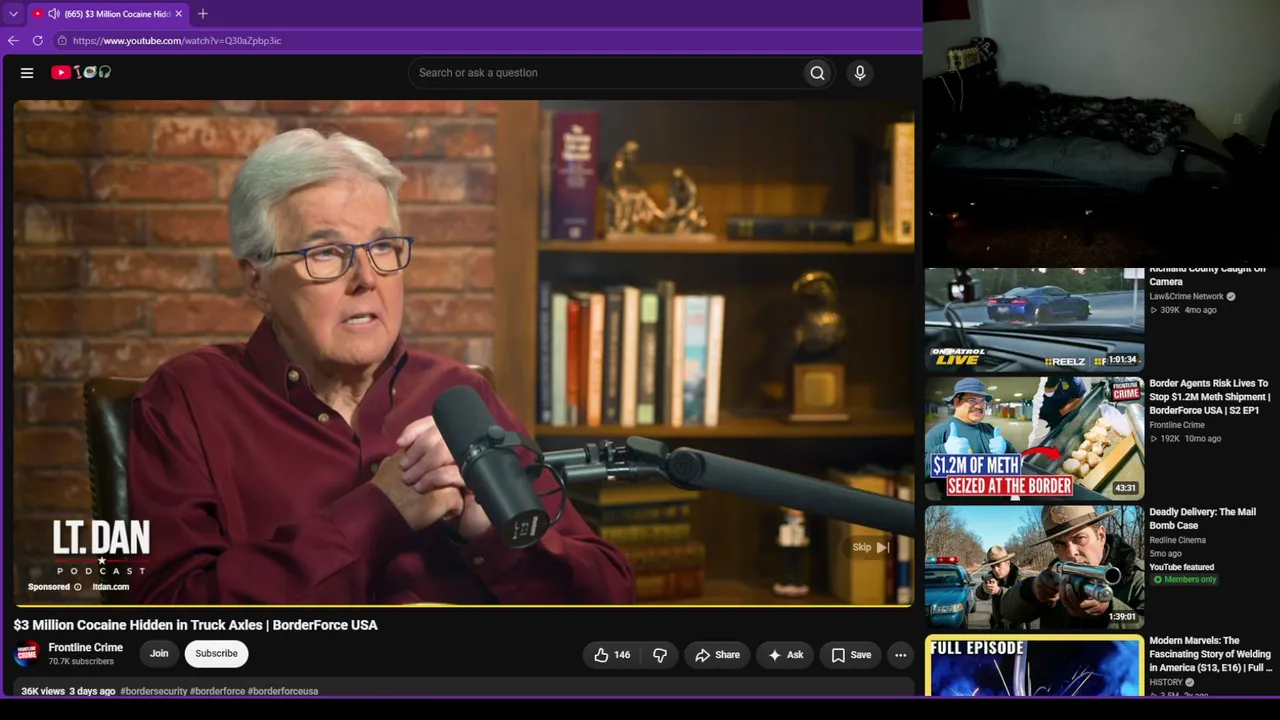Open the browser tab list dropdown

point(13,14)
